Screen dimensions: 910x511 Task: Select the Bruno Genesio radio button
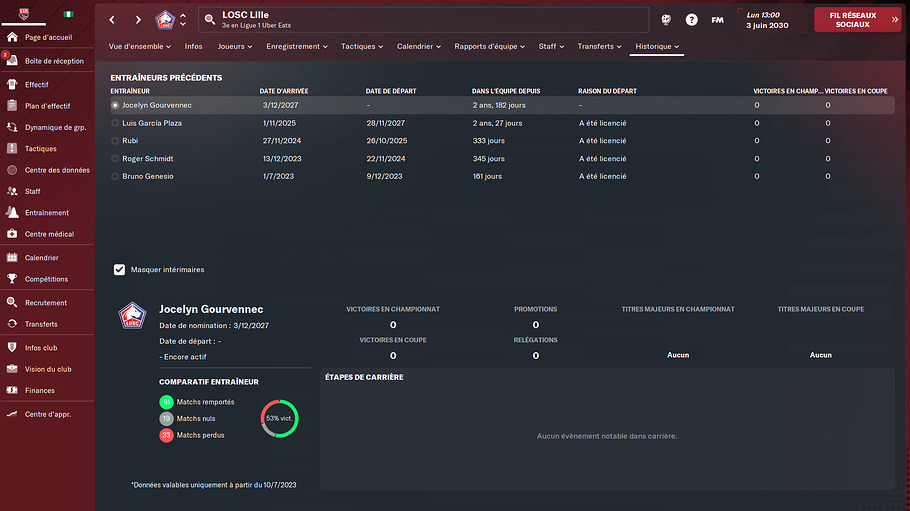point(115,176)
